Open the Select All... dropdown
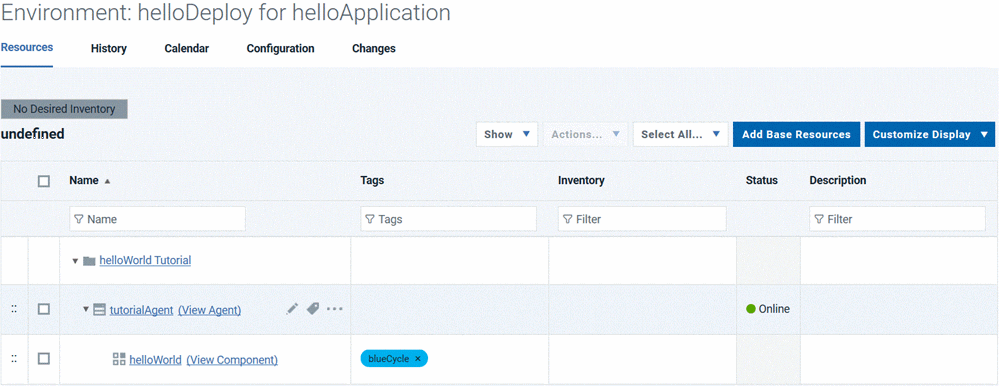This screenshot has height=386, width=1000. [x=680, y=135]
